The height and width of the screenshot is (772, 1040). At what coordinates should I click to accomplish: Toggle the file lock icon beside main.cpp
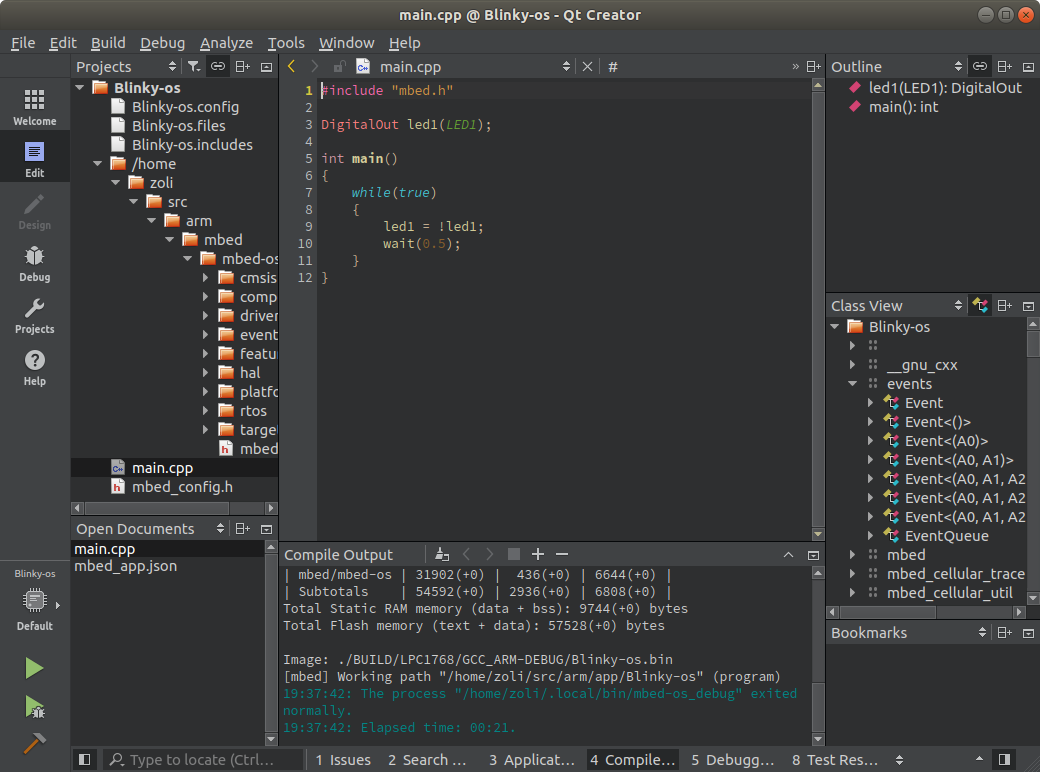pyautogui.click(x=338, y=66)
